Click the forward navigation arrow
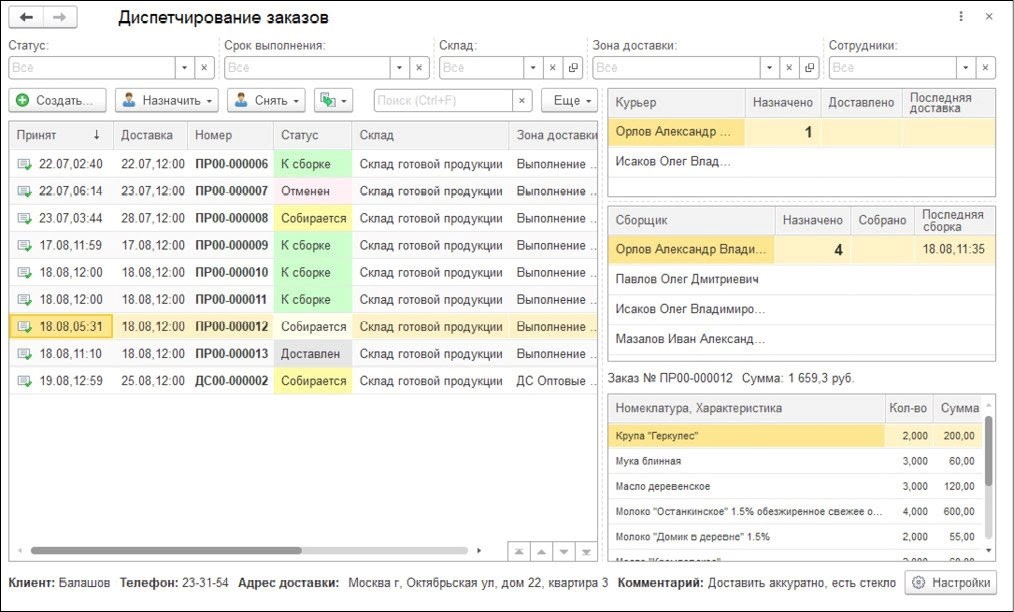Screen dimensions: 1014x612 60,18
